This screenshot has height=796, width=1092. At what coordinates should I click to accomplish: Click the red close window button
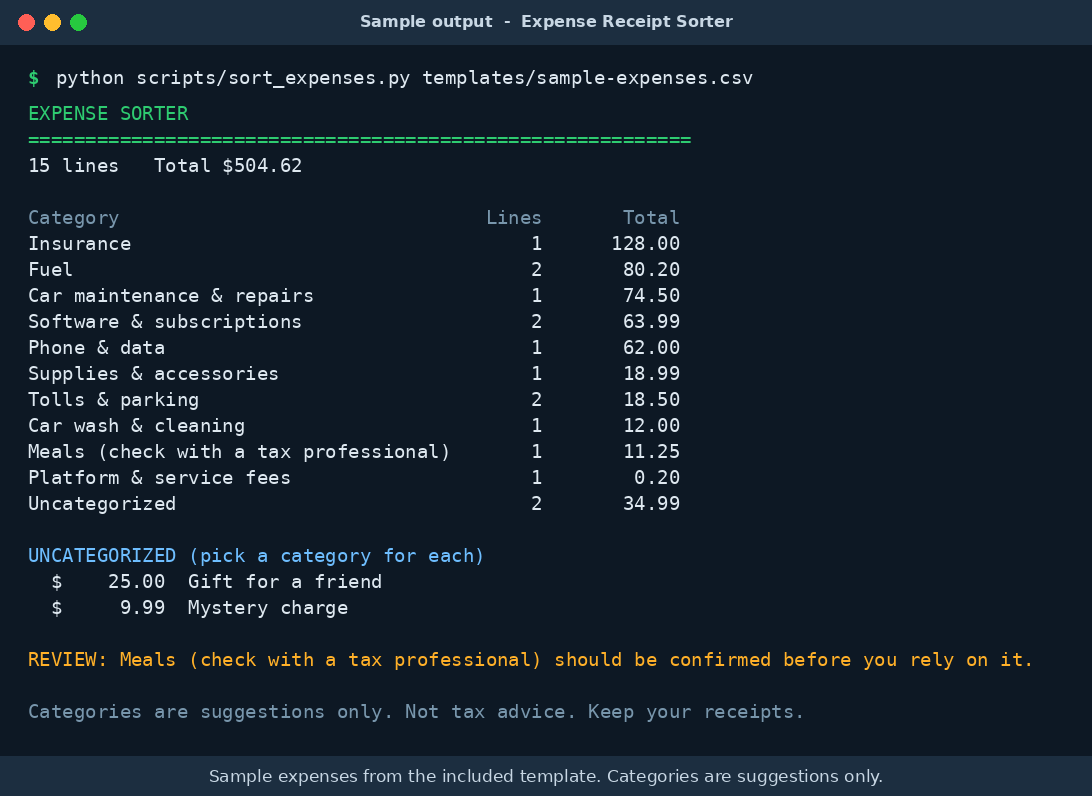click(x=26, y=22)
